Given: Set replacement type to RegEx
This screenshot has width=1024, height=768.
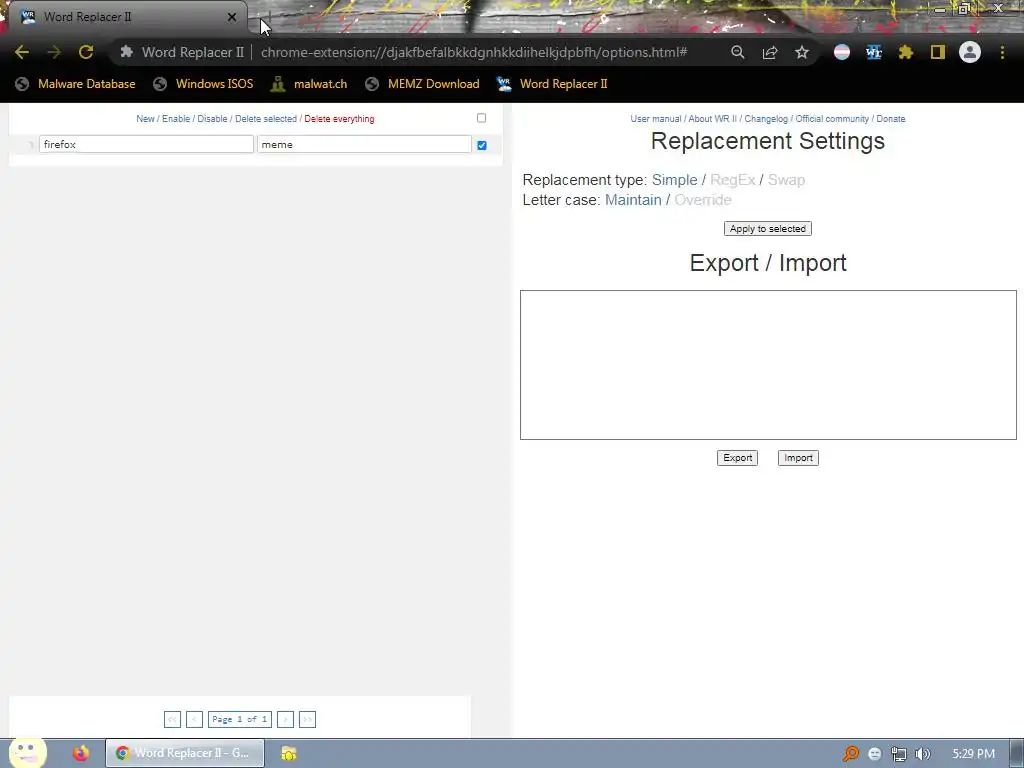Looking at the screenshot, I should coord(733,180).
